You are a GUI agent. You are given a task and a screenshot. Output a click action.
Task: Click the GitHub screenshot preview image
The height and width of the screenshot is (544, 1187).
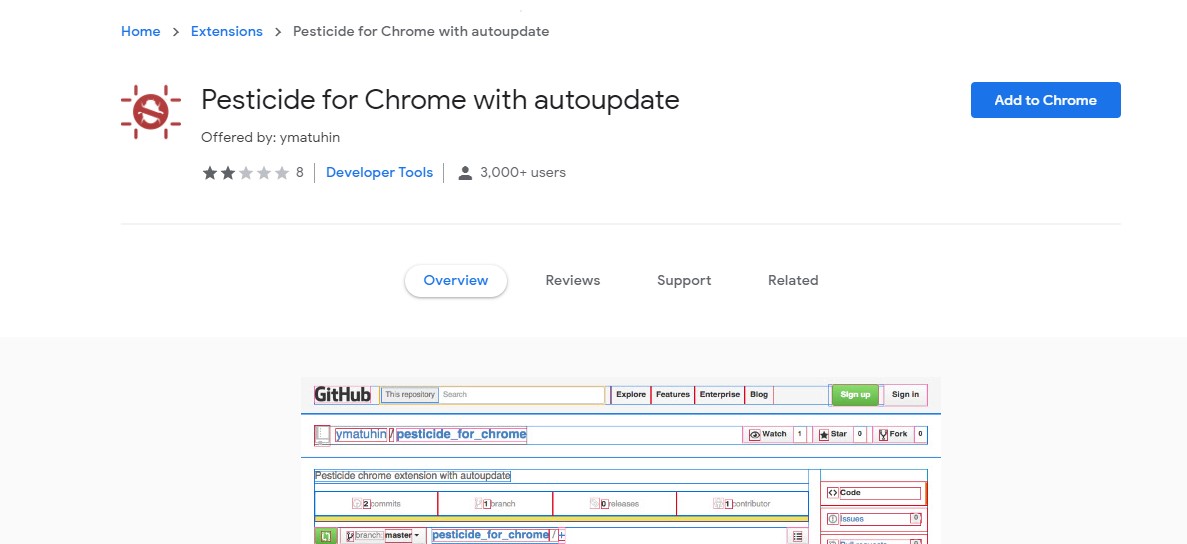click(621, 461)
